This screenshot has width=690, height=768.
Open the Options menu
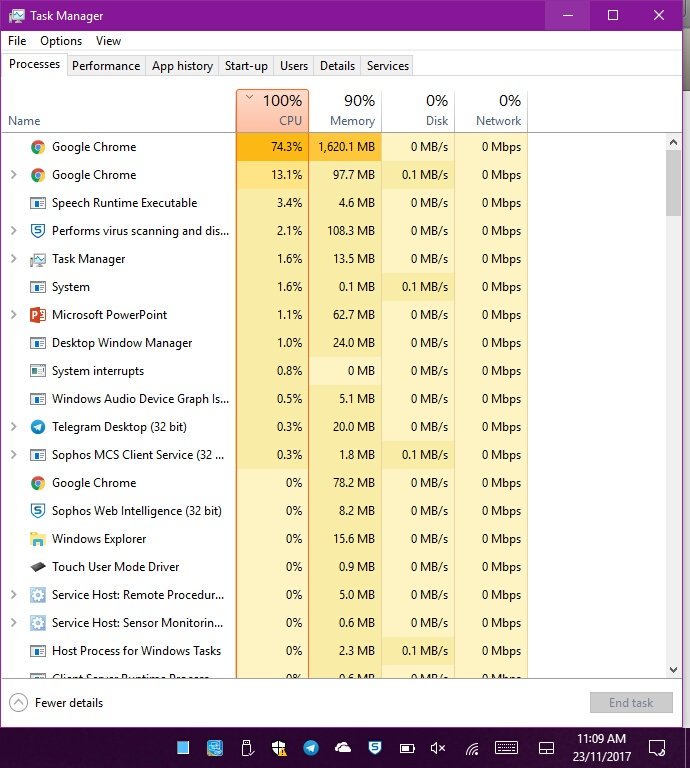[61, 41]
